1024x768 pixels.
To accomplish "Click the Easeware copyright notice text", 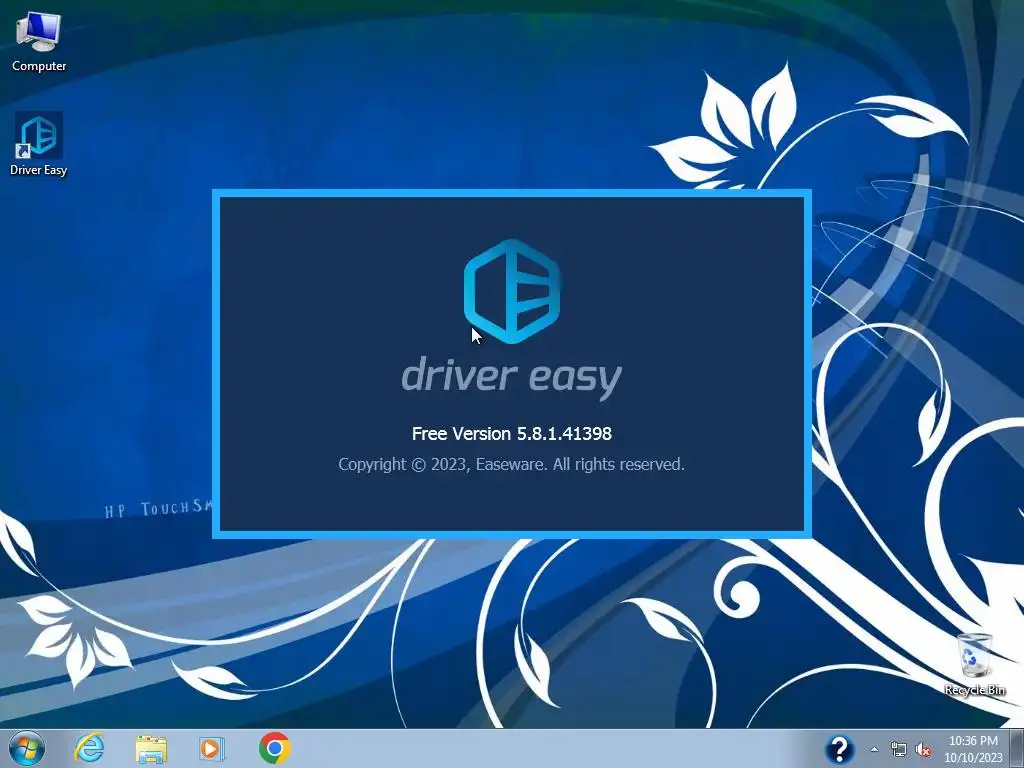I will point(511,464).
